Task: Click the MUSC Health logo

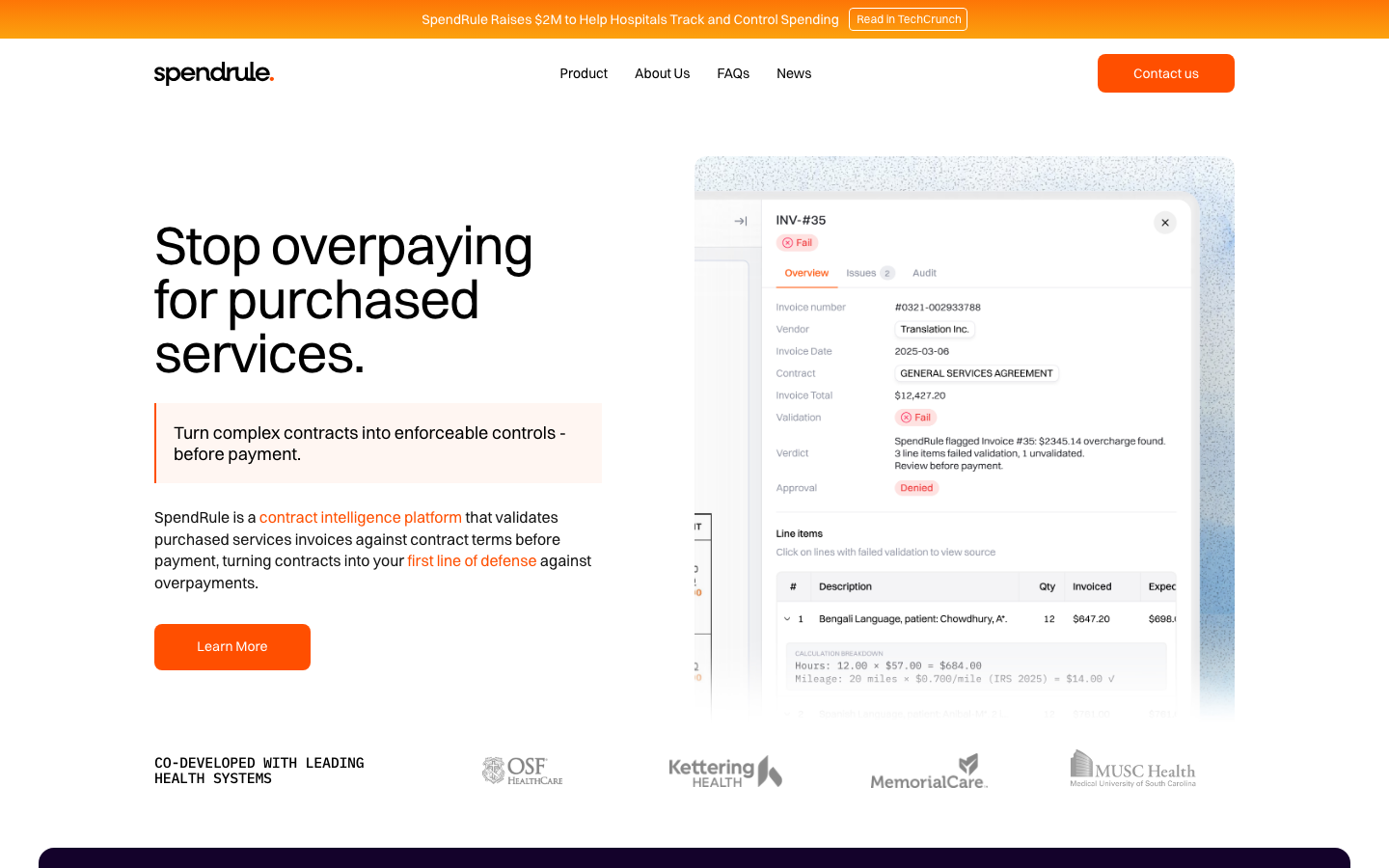Action: click(x=1132, y=770)
